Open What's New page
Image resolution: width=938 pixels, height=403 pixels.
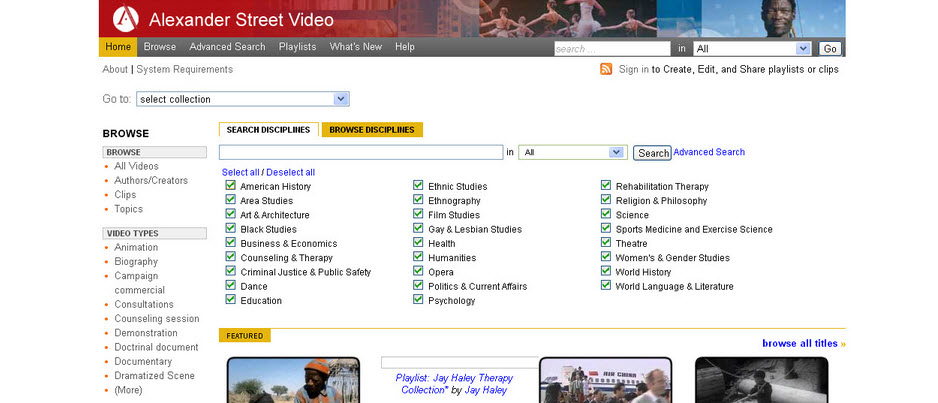(x=355, y=47)
